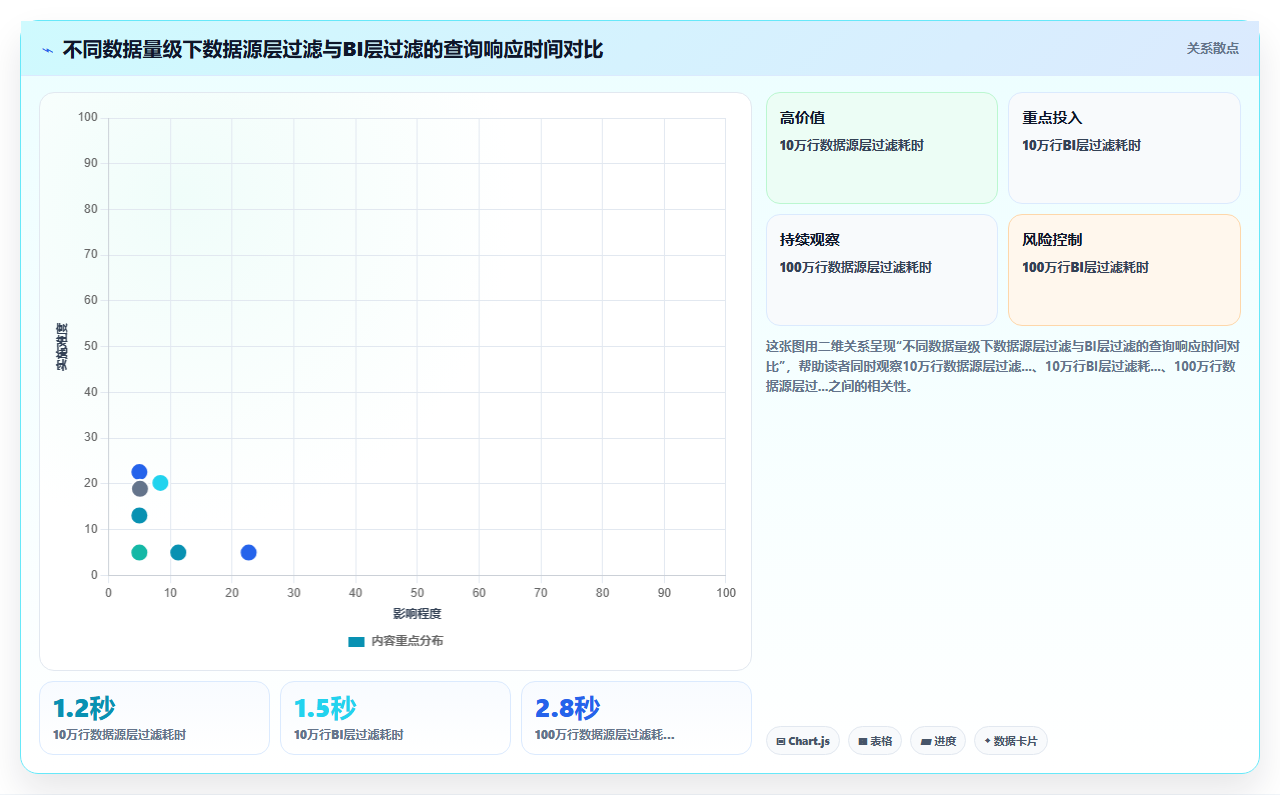This screenshot has height=795, width=1280.
Task: Click 10万行数据源层过滤耗时 text in 高价值 card
Action: click(x=852, y=145)
